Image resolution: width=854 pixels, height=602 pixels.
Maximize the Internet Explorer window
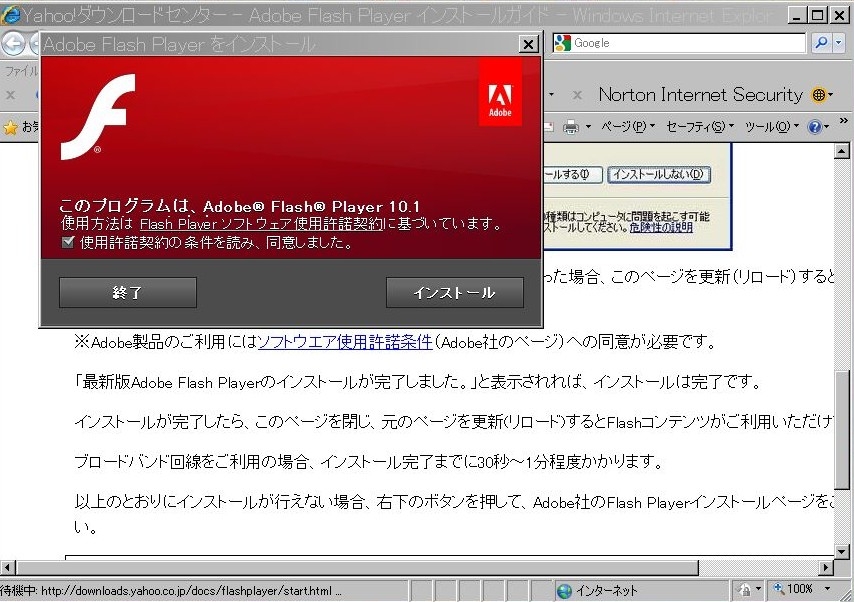coord(818,15)
